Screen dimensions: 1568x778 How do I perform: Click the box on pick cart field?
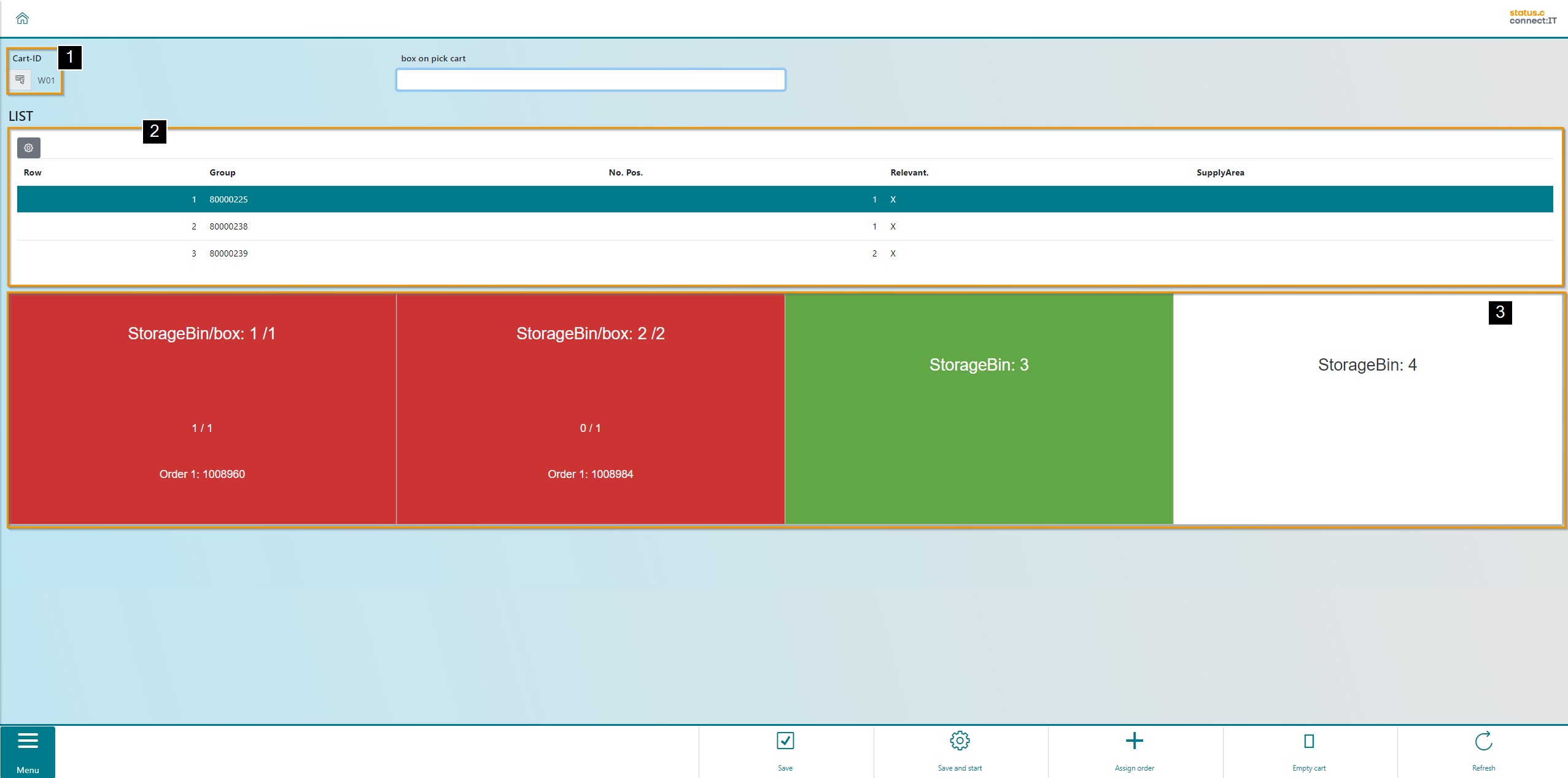[590, 80]
